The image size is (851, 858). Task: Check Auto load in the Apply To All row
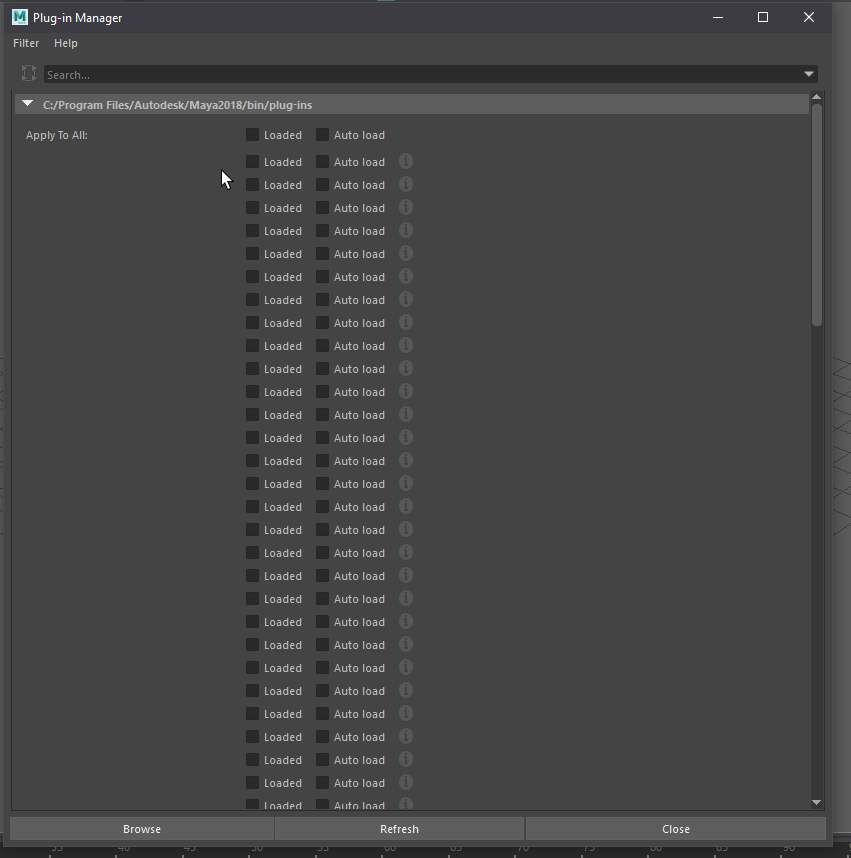coord(322,135)
